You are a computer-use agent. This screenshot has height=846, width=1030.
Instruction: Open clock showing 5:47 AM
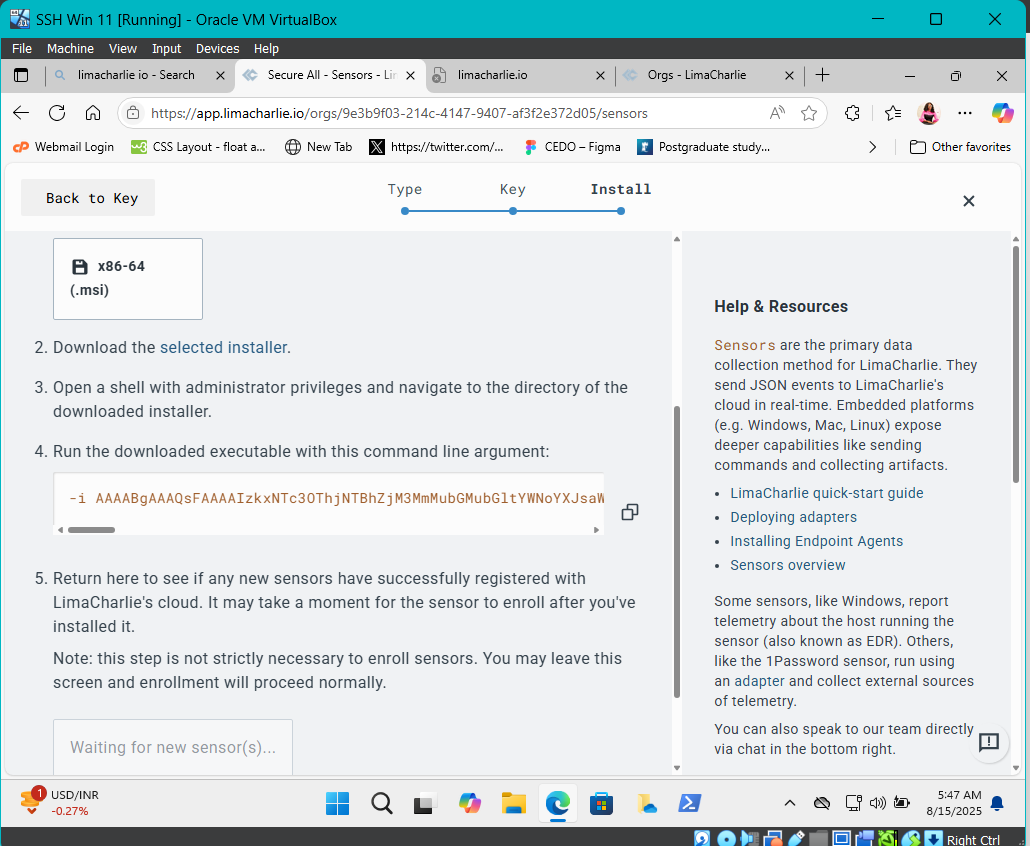[x=954, y=803]
